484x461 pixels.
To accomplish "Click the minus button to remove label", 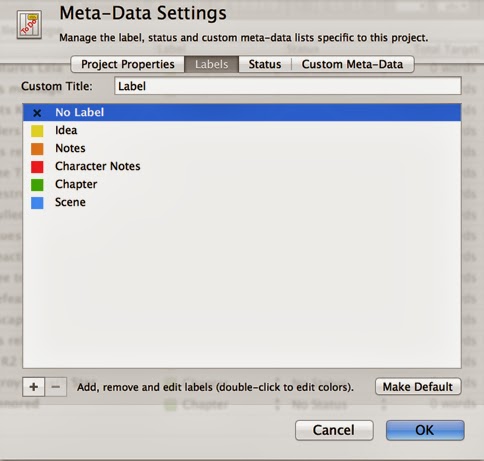I will [x=56, y=387].
